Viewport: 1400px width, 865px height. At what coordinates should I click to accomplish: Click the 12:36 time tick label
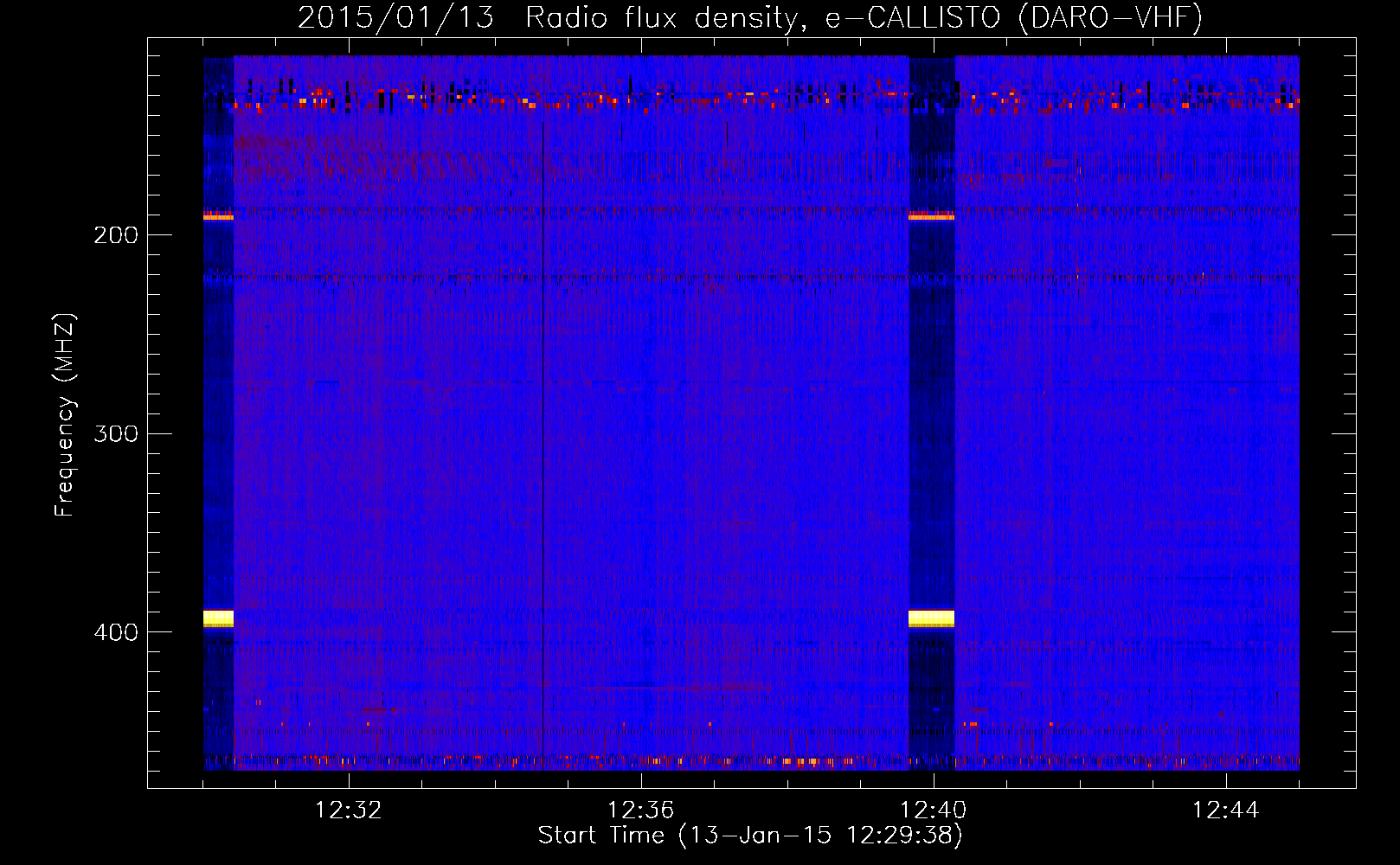640,811
